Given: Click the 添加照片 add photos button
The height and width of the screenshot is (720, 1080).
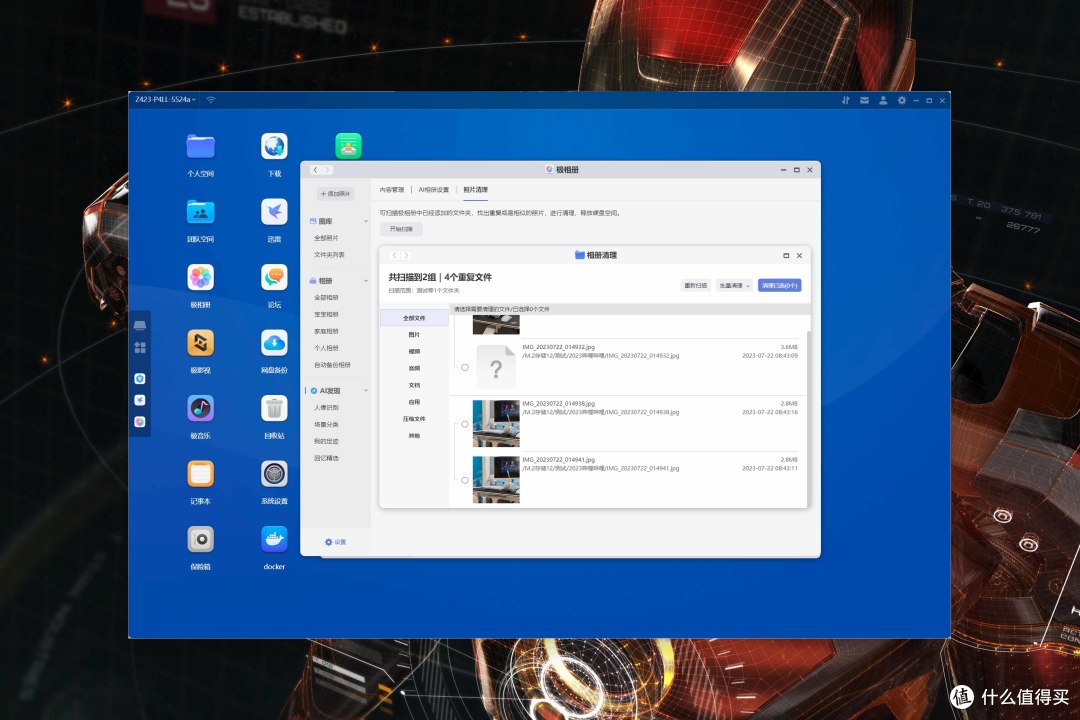Looking at the screenshot, I should click(x=336, y=194).
